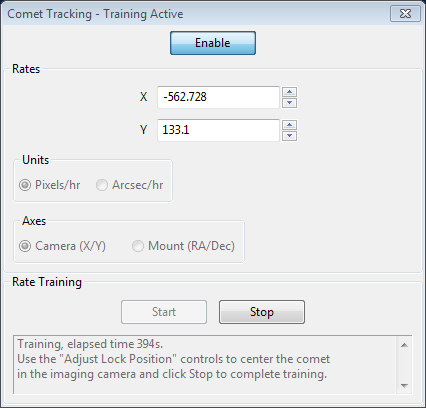The image size is (426, 408).
Task: Click the status box scrollbar track
Action: coord(404,365)
